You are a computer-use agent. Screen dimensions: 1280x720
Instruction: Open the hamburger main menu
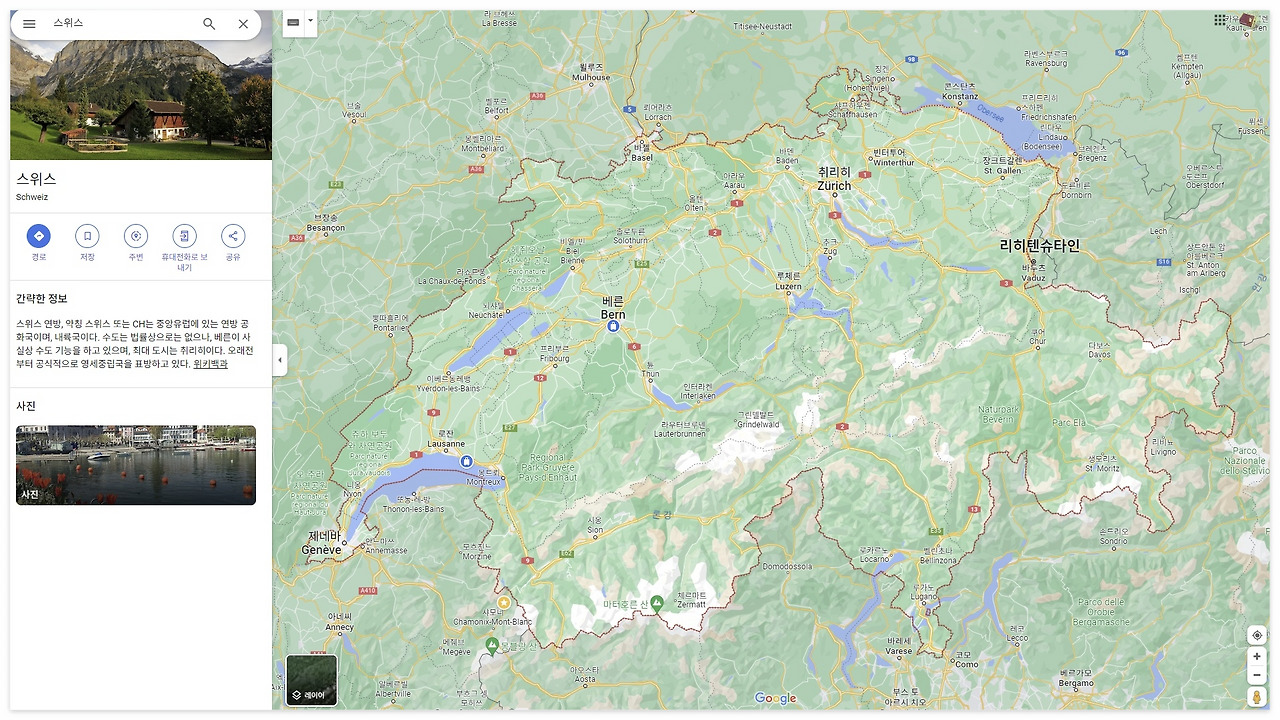click(29, 23)
